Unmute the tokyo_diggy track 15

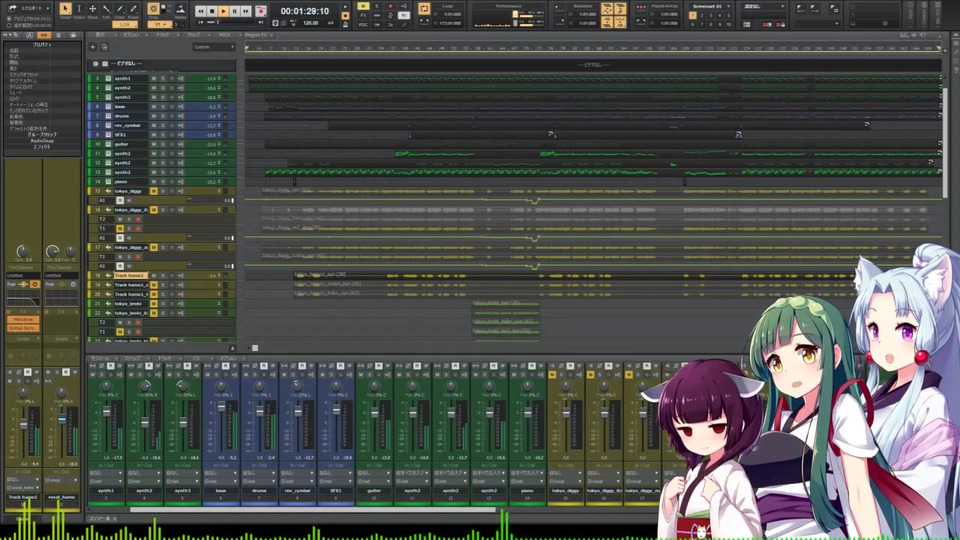[x=153, y=191]
